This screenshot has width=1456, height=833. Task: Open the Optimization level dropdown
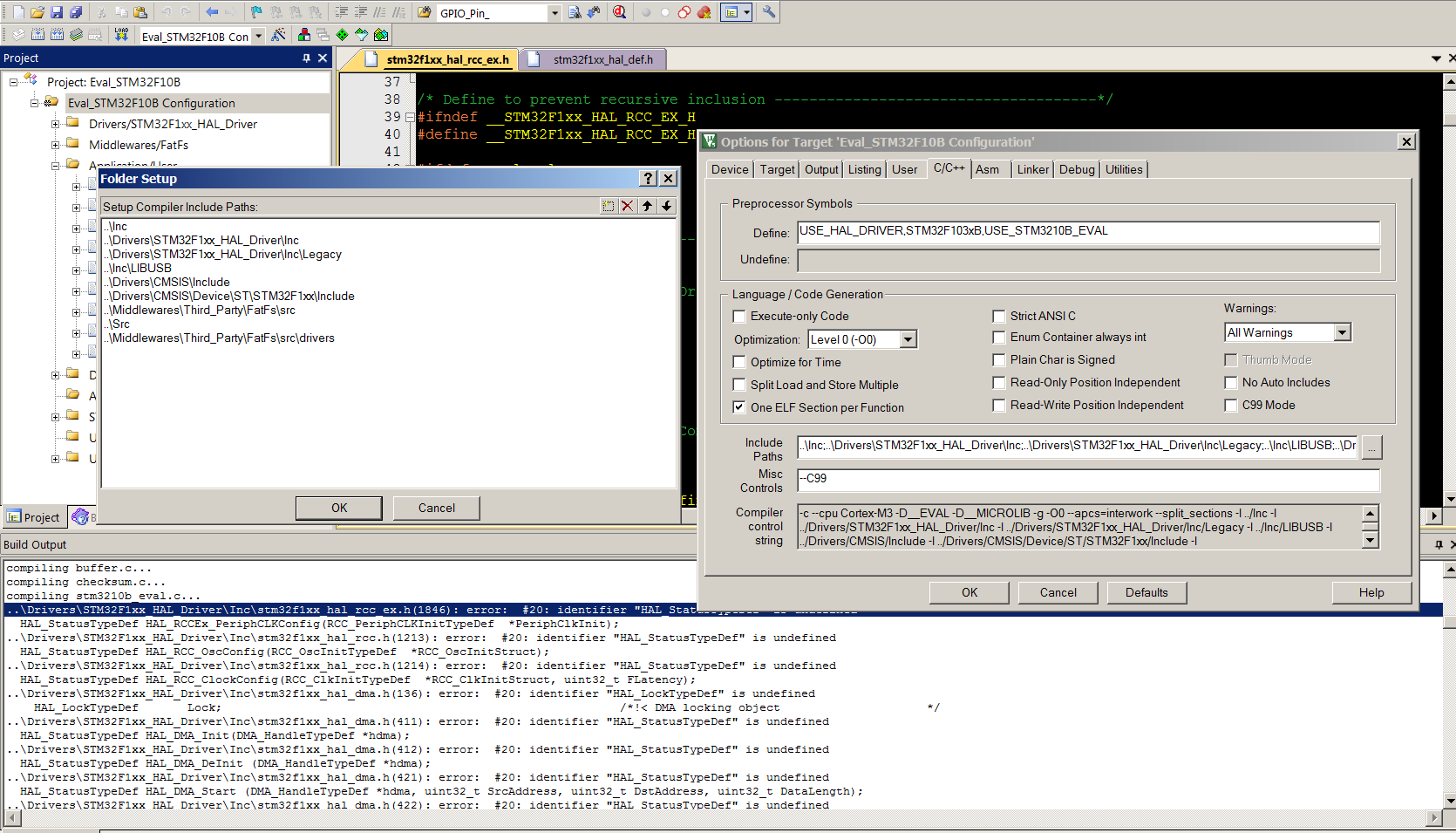tap(908, 339)
